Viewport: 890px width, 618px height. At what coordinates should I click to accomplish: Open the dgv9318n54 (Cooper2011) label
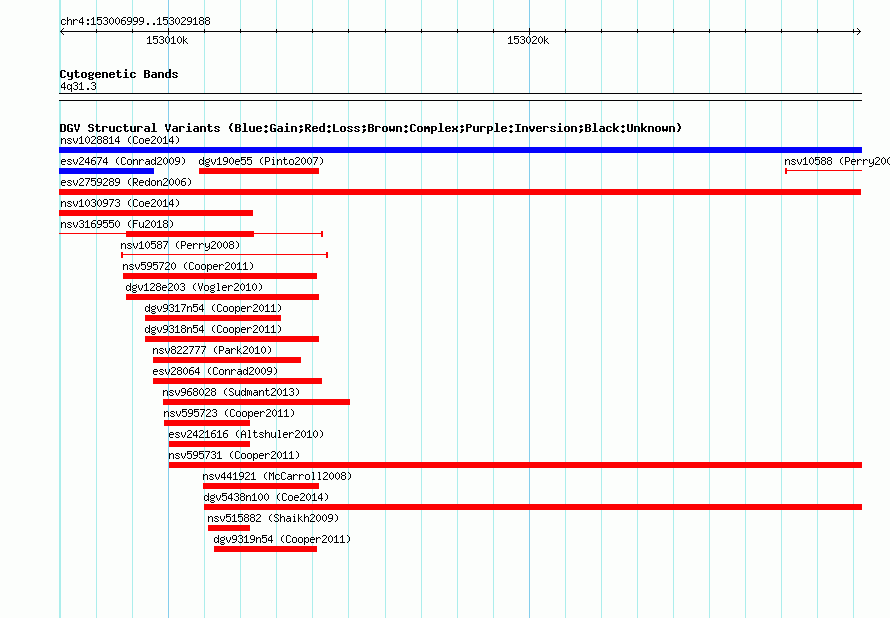click(213, 329)
